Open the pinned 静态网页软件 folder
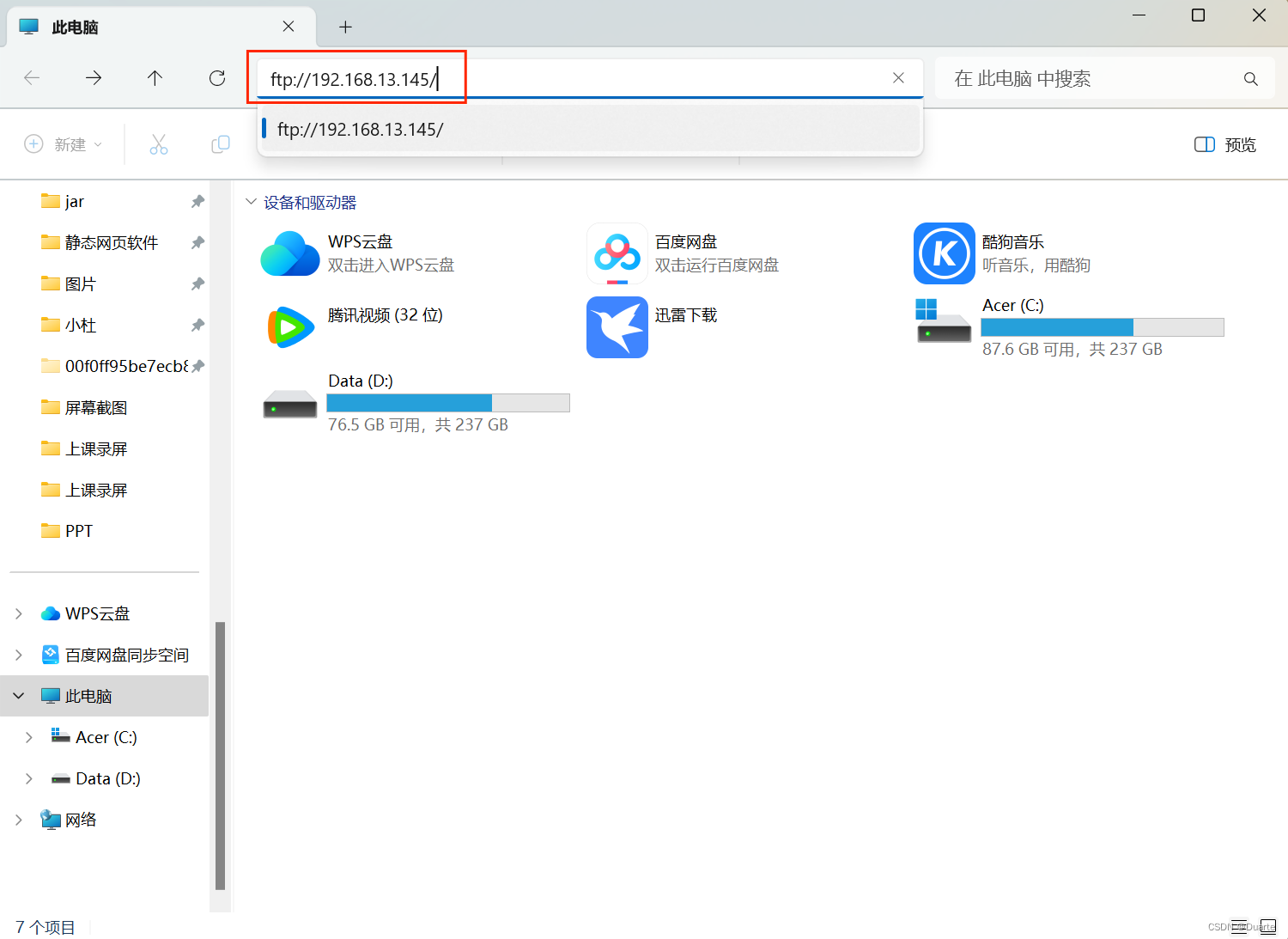This screenshot has width=1288, height=939. 111,242
